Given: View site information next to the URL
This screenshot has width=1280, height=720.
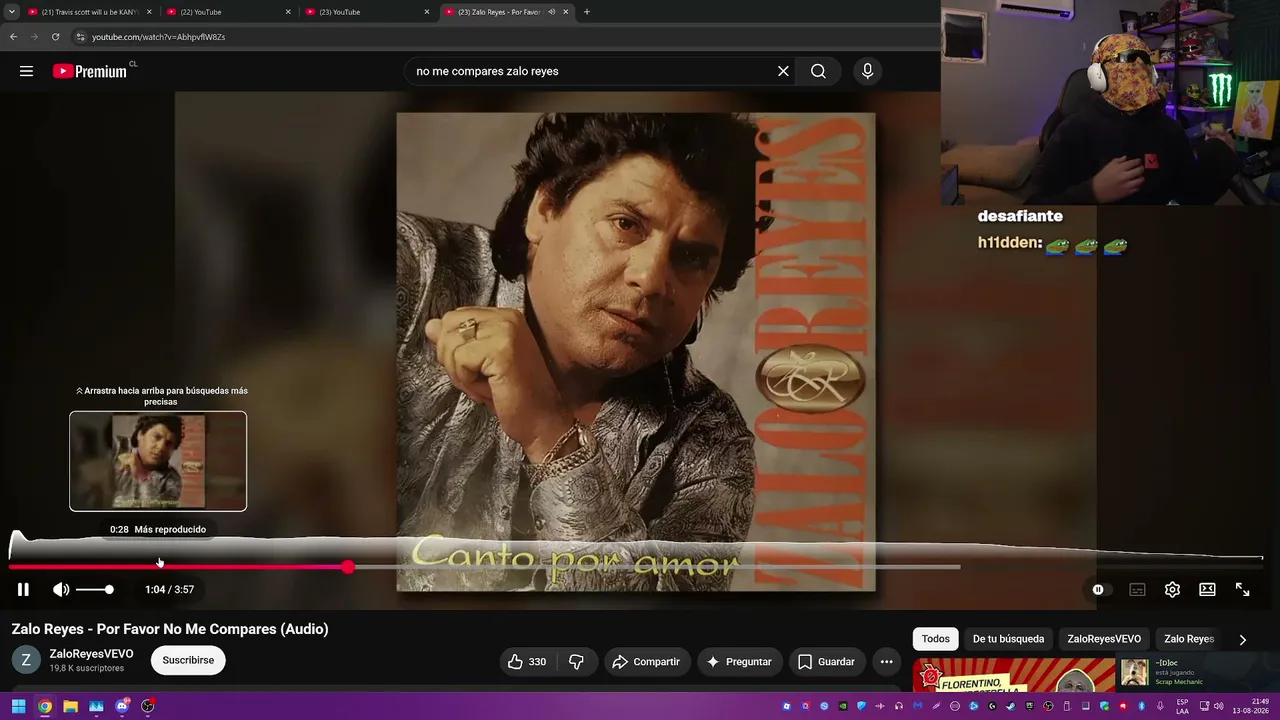Looking at the screenshot, I should (81, 37).
